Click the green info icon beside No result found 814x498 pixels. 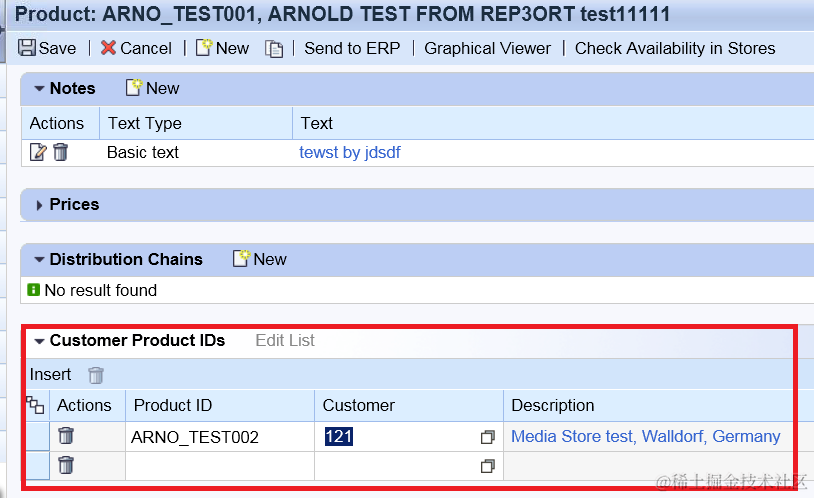coord(33,290)
